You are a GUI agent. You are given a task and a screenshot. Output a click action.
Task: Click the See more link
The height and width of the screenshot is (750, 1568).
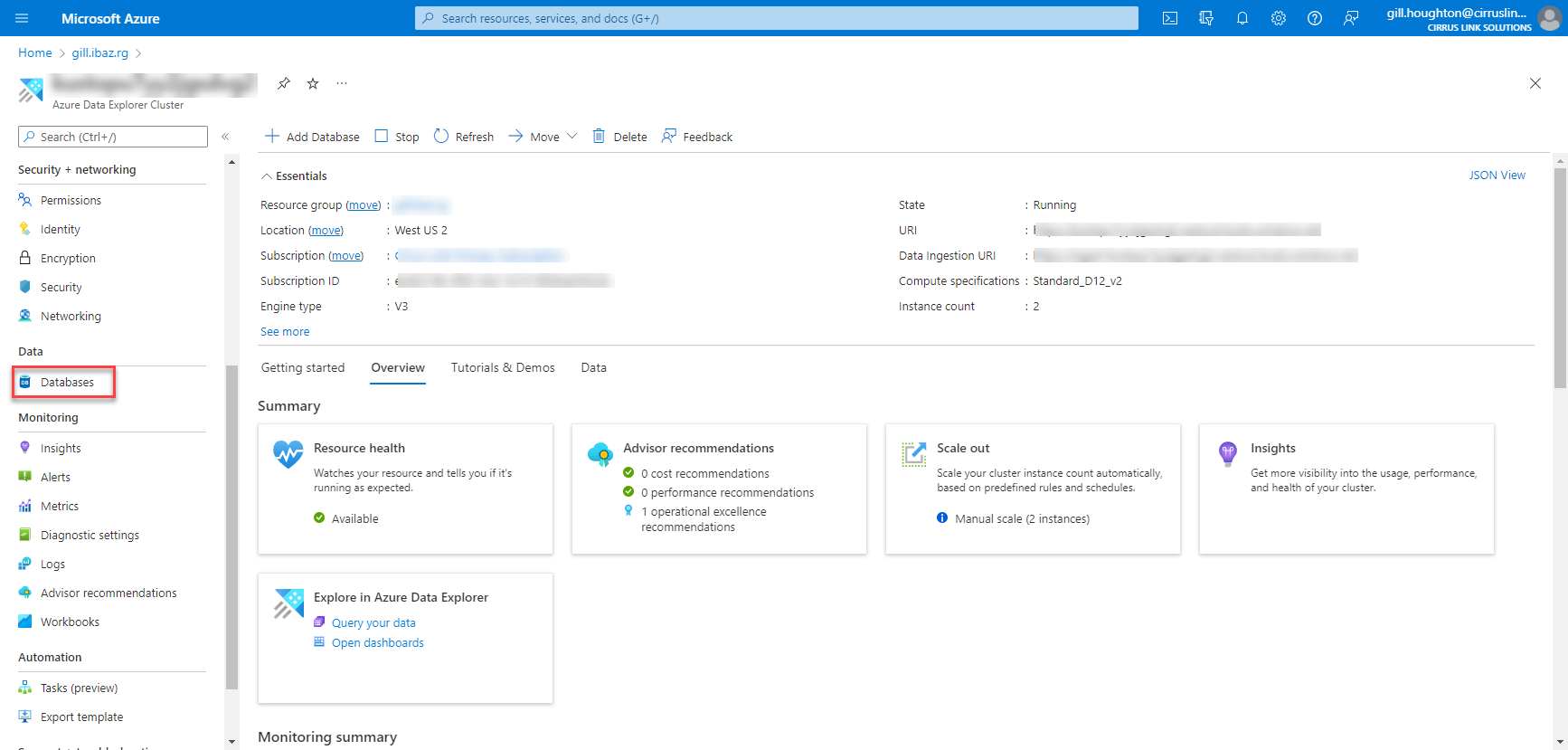[285, 332]
